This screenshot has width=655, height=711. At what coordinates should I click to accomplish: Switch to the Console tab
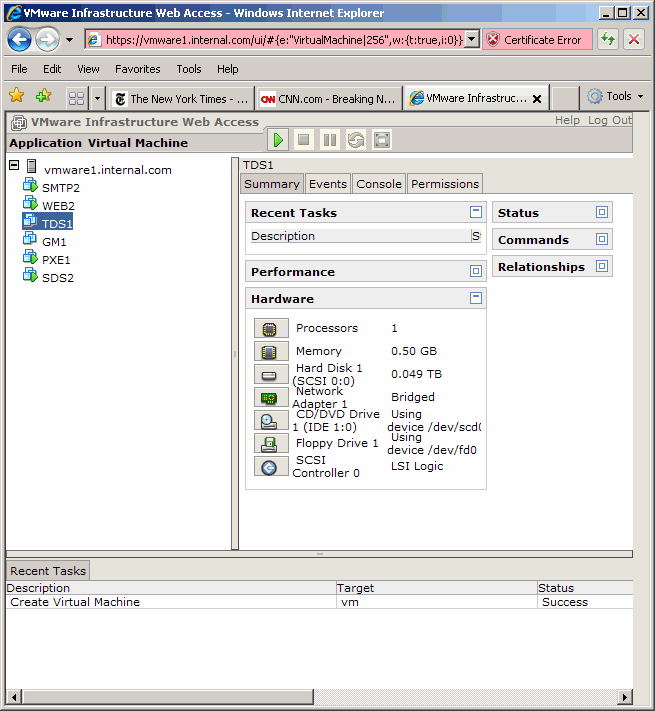click(x=379, y=184)
